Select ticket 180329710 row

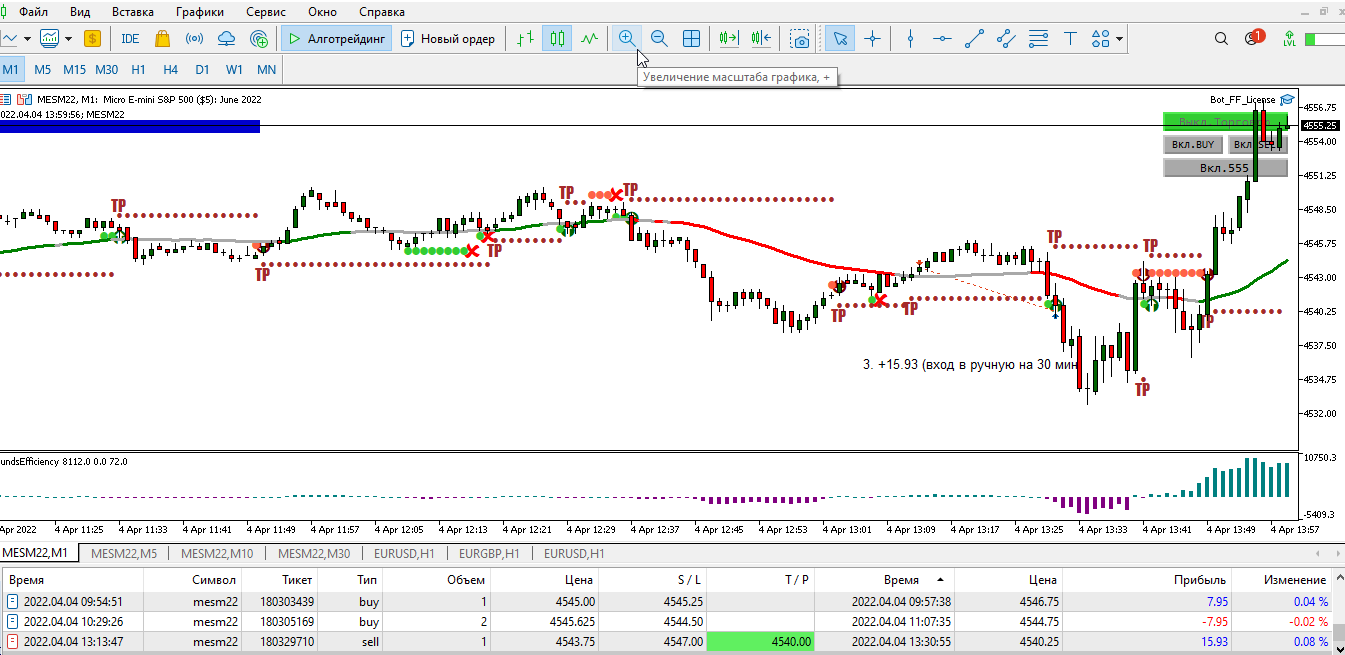click(665, 642)
